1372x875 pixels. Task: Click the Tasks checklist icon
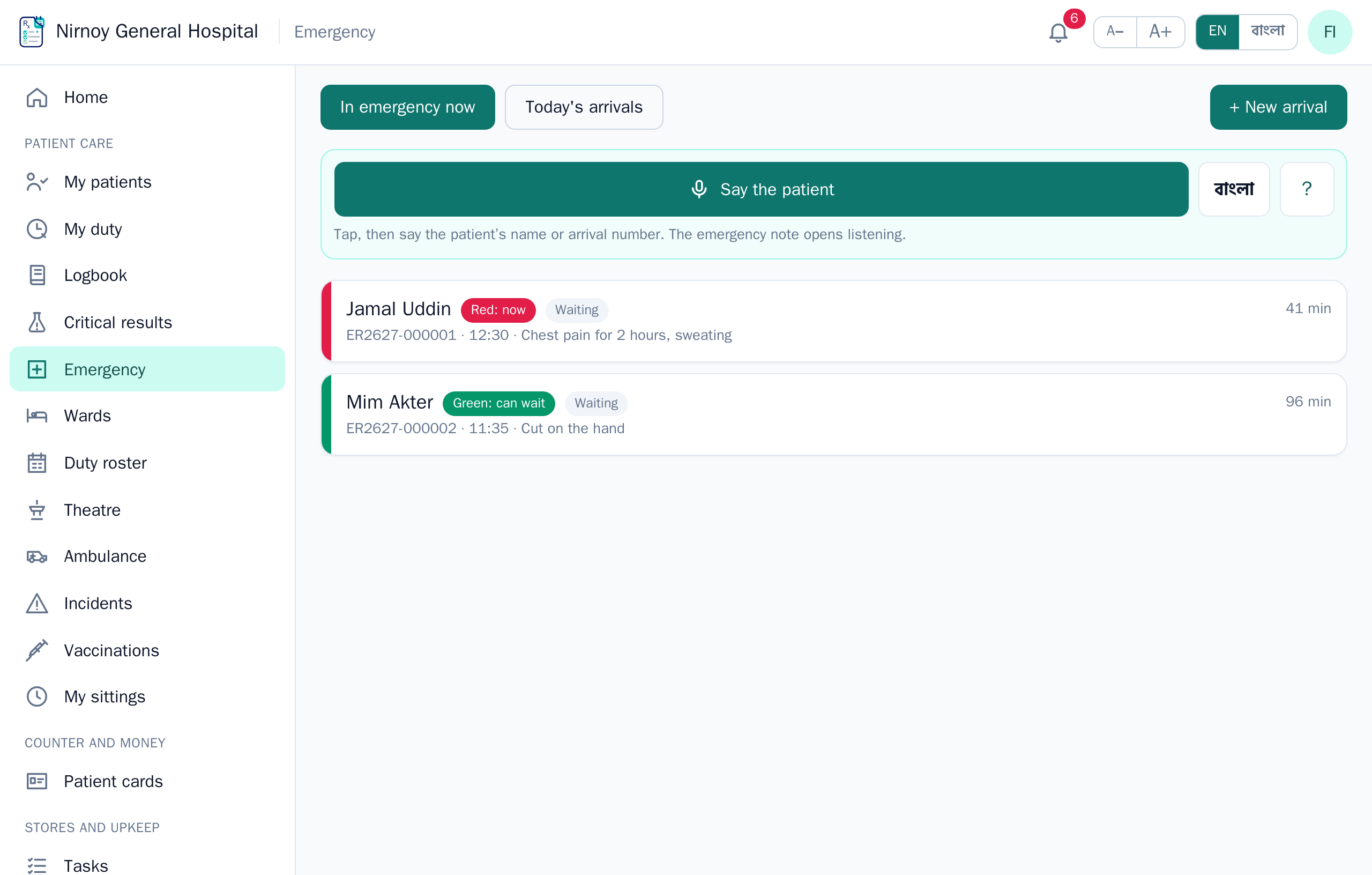click(37, 866)
